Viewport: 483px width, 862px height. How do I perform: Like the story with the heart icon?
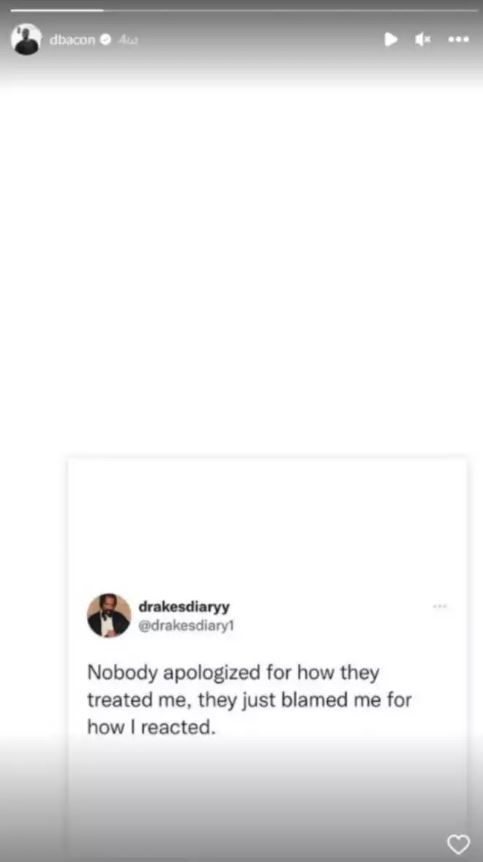(459, 844)
